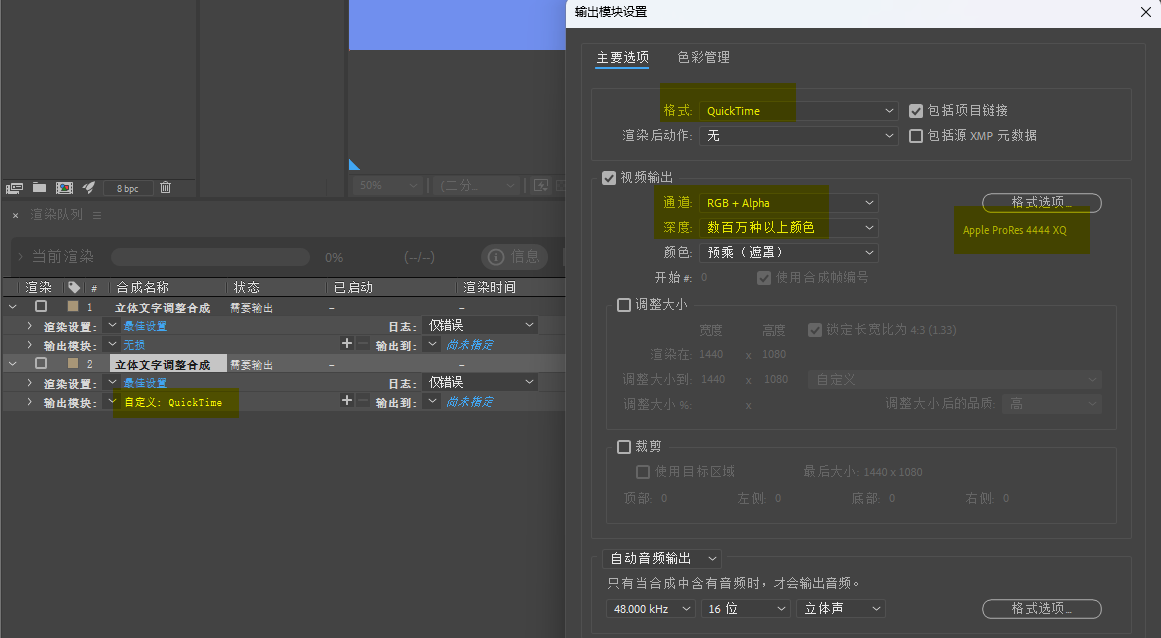Open the 自动音频输出 dropdown
Screen dimensions: 1161x638
[x=662, y=558]
